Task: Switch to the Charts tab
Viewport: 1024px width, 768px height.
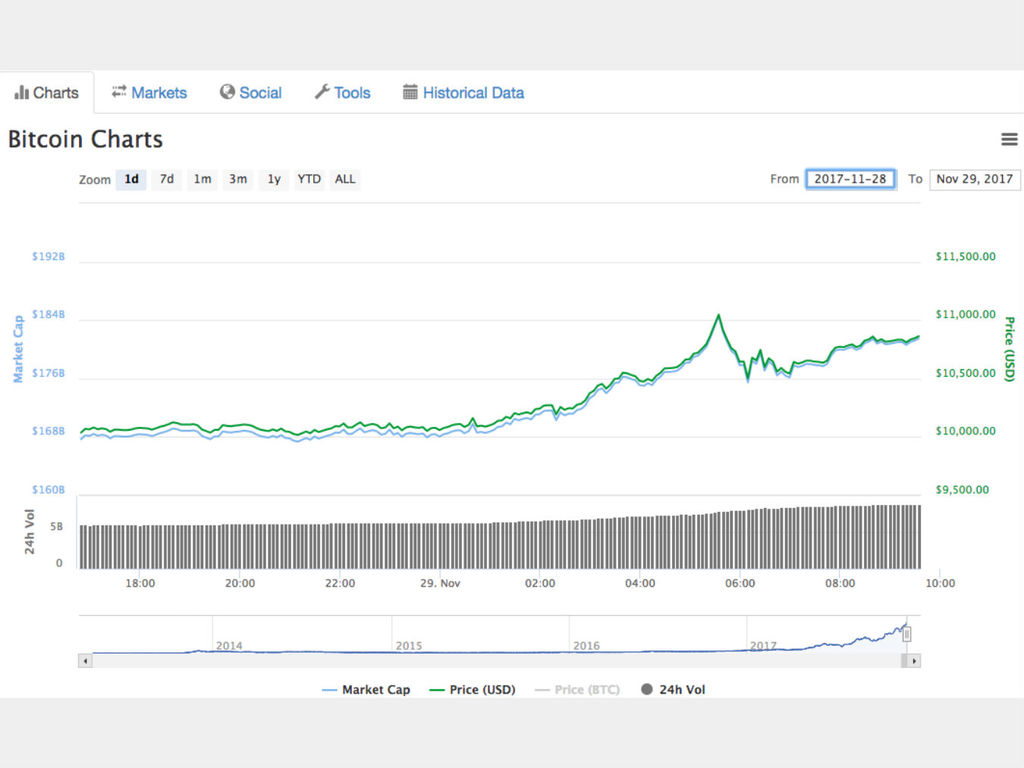Action: [46, 93]
